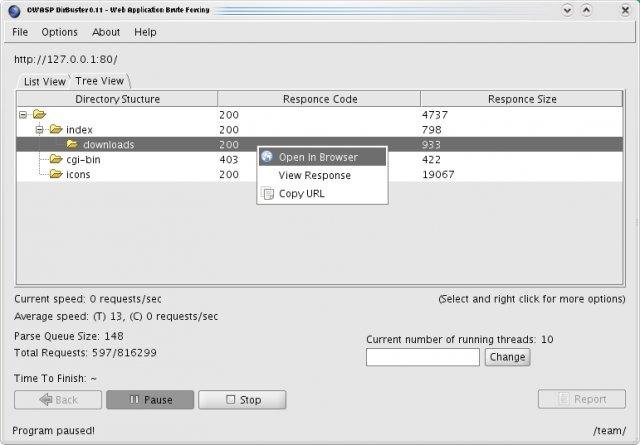The width and height of the screenshot is (640, 445).
Task: Choose Copy URL from context menu
Action: pos(322,194)
